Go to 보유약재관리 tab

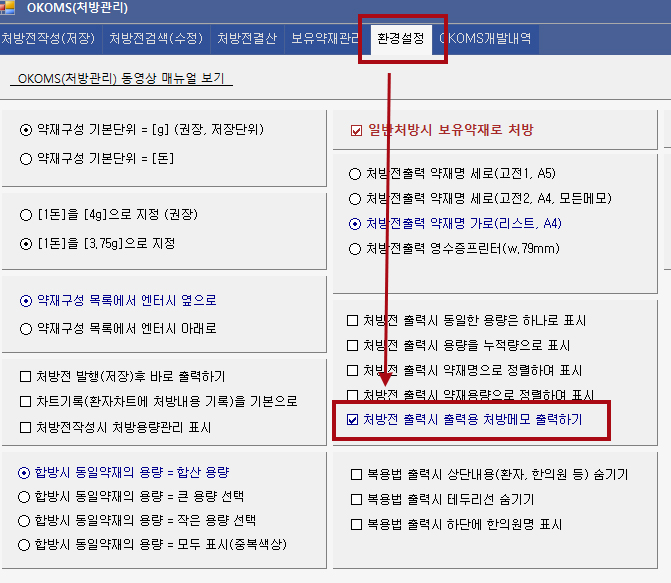point(325,39)
